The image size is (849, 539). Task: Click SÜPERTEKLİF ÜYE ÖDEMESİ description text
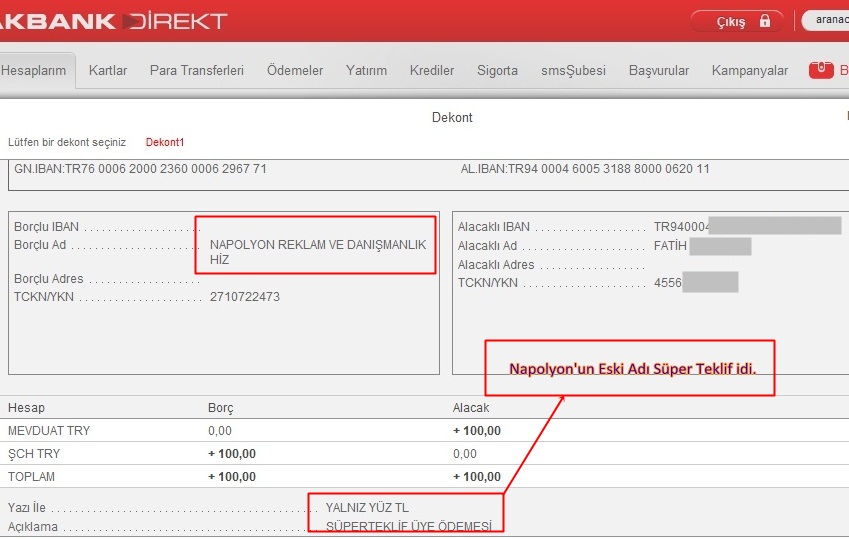pos(409,526)
